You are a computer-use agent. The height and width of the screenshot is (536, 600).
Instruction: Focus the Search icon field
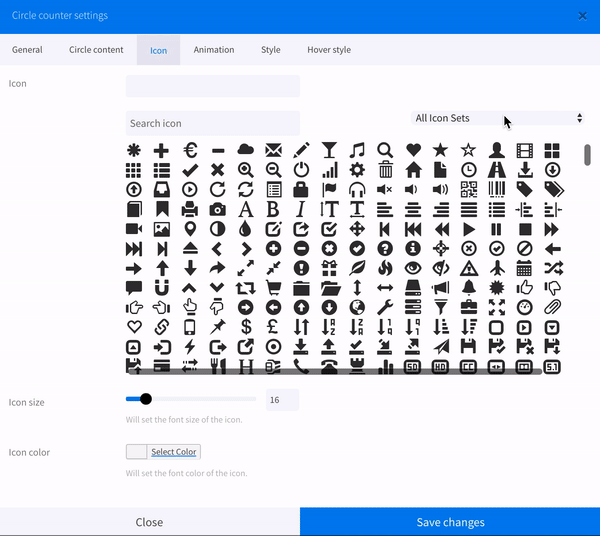pyautogui.click(x=213, y=123)
